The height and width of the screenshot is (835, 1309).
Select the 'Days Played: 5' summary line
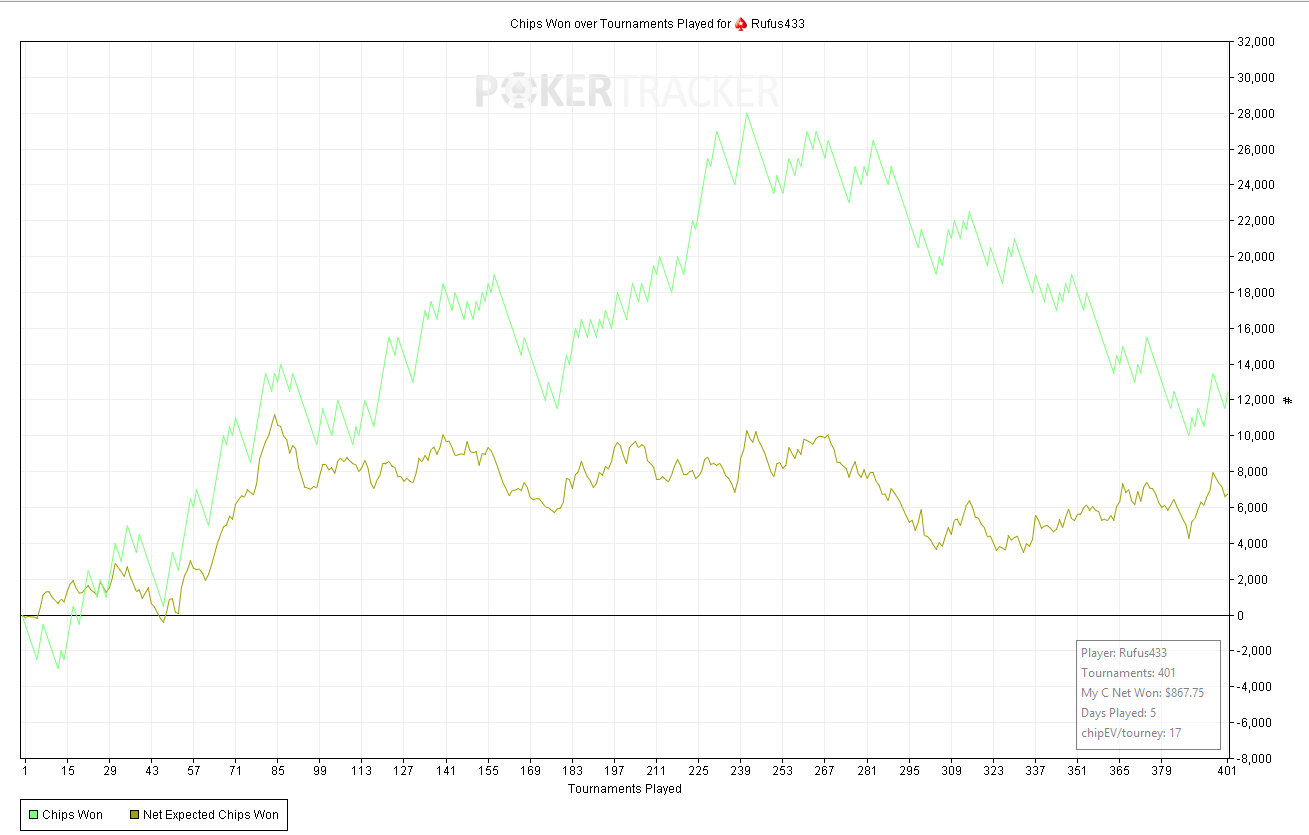coord(1117,713)
